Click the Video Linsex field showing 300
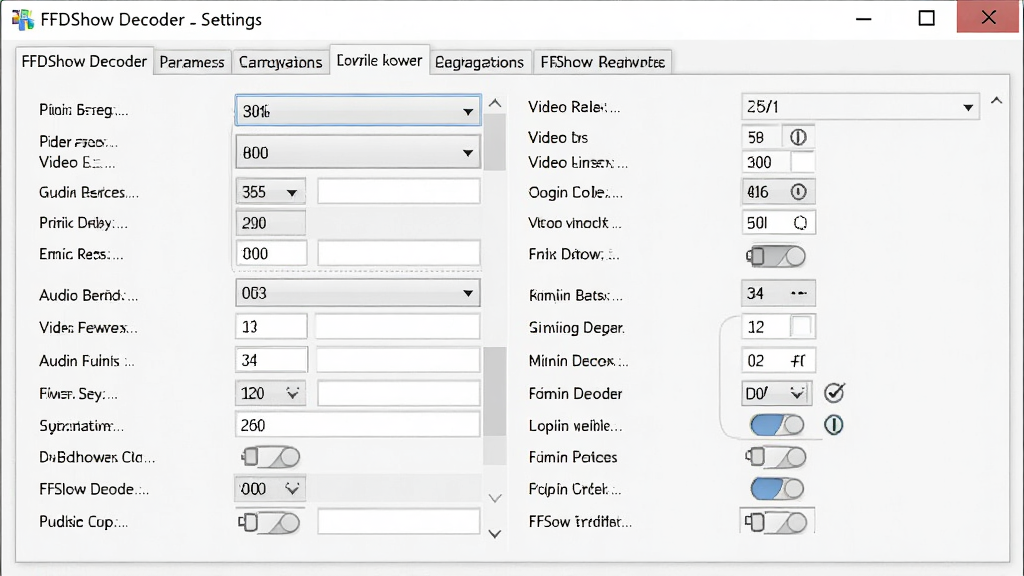 [765, 162]
